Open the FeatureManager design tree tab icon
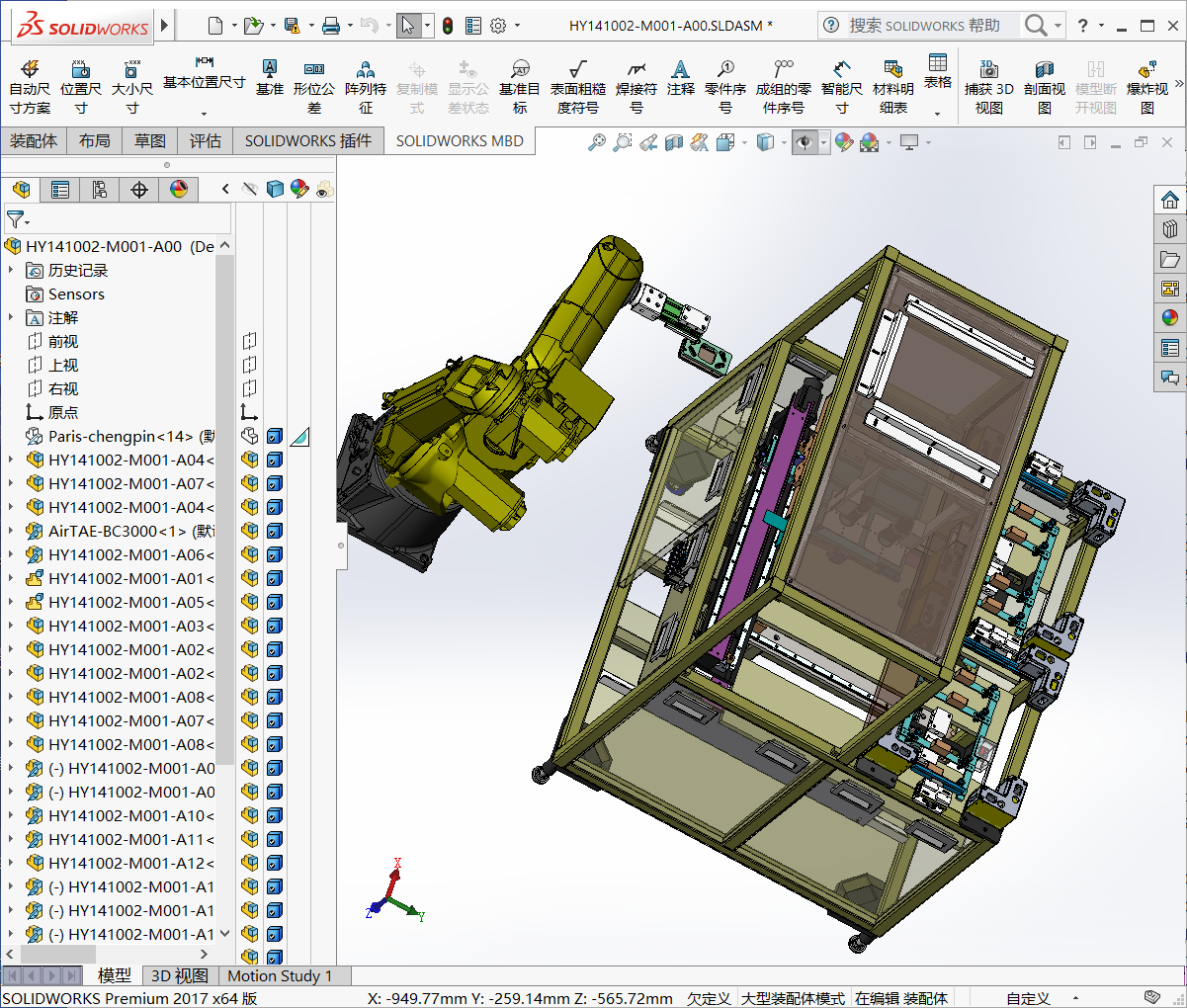This screenshot has height=1008, width=1187. (x=22, y=189)
